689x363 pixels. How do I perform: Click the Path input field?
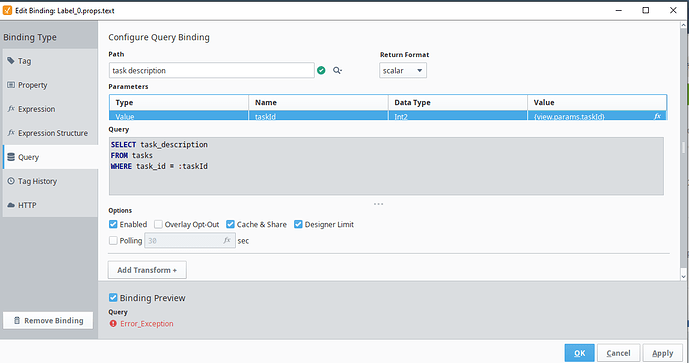211,70
